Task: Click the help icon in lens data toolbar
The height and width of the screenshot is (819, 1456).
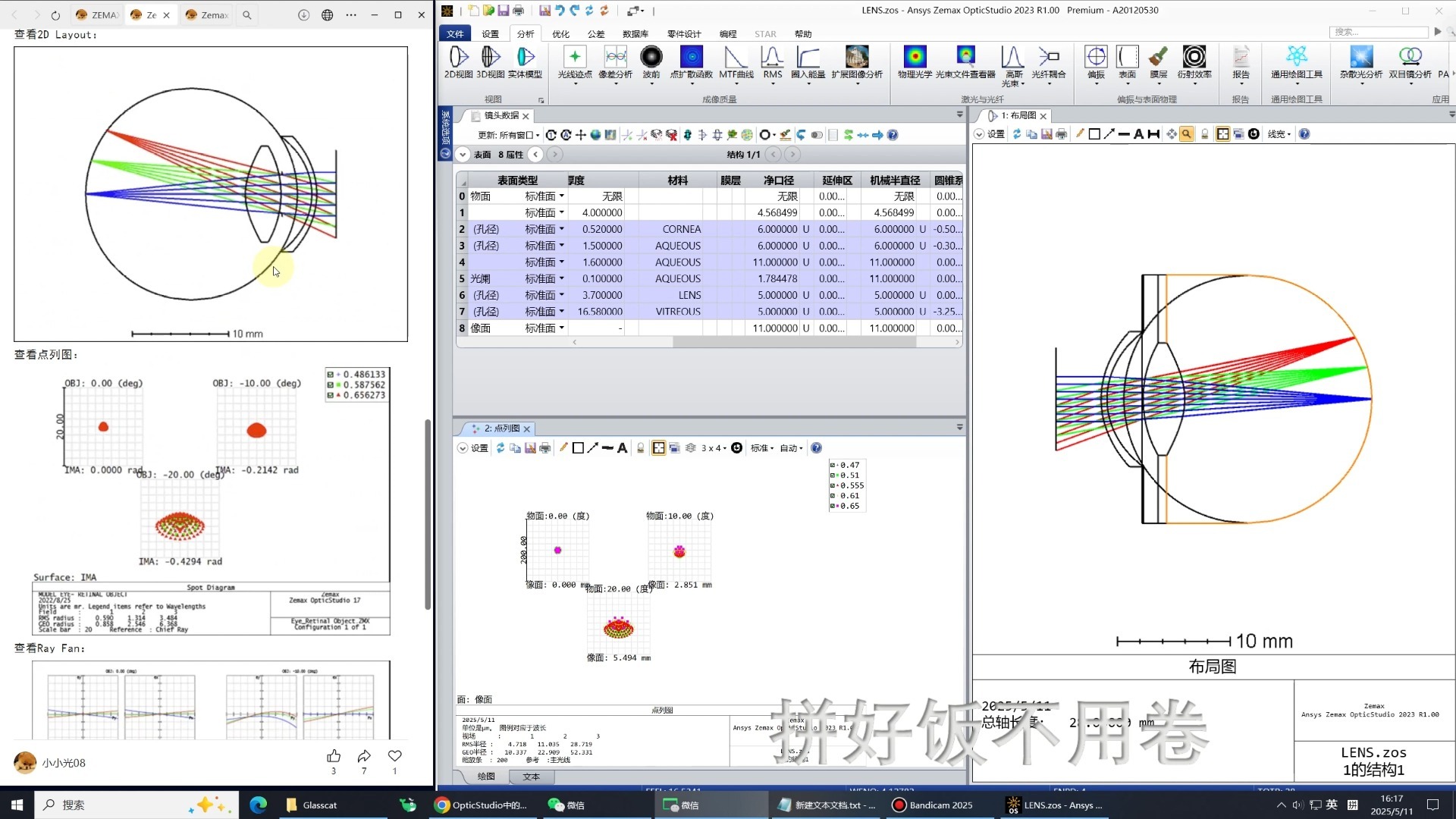Action: [893, 135]
